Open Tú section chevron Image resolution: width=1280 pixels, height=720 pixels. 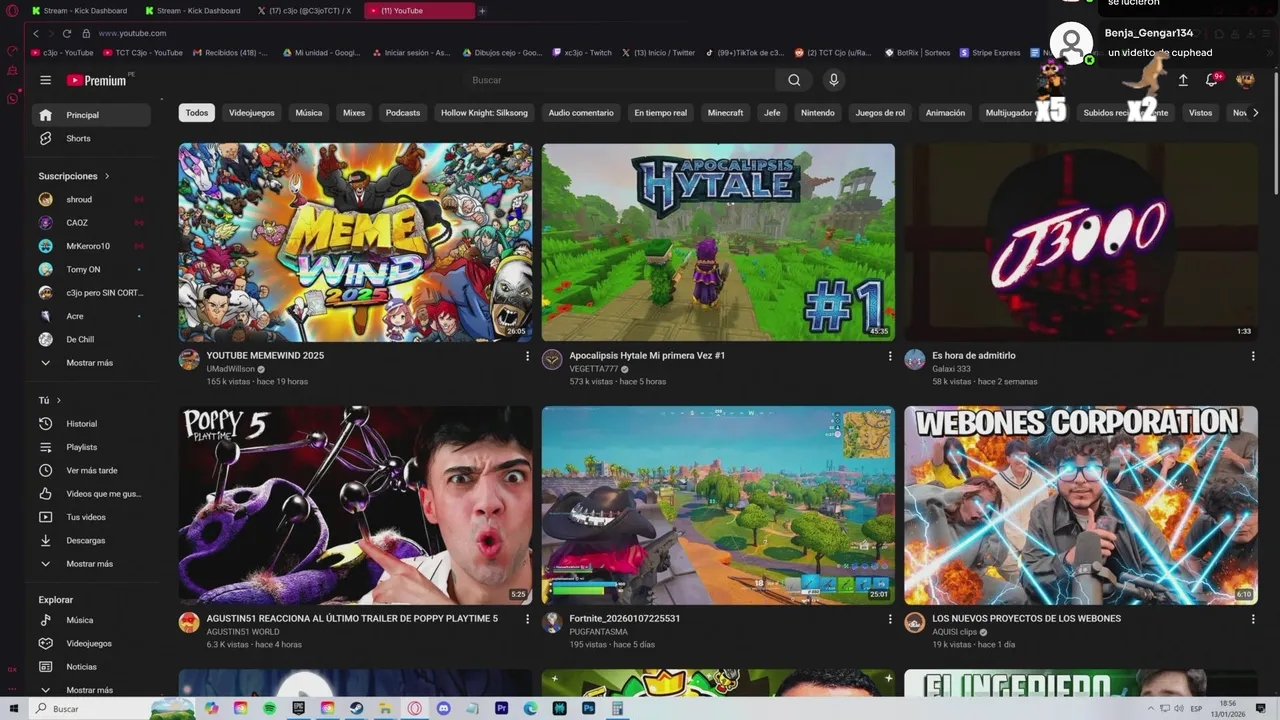click(58, 400)
